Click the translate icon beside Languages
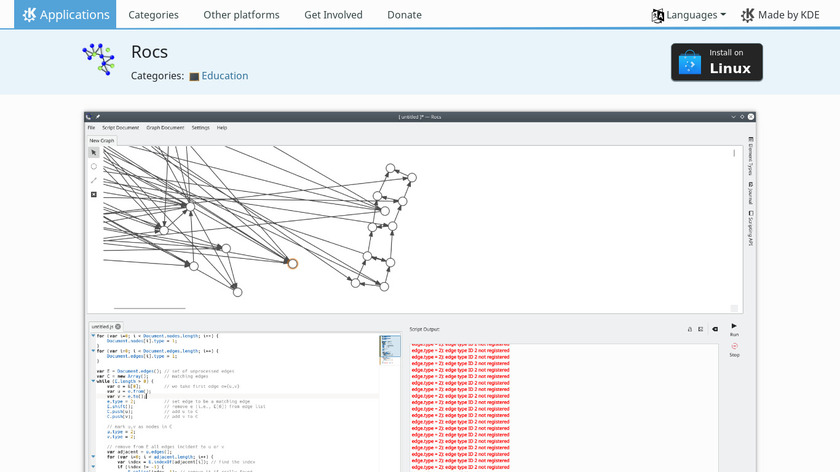The width and height of the screenshot is (840, 472). point(658,16)
